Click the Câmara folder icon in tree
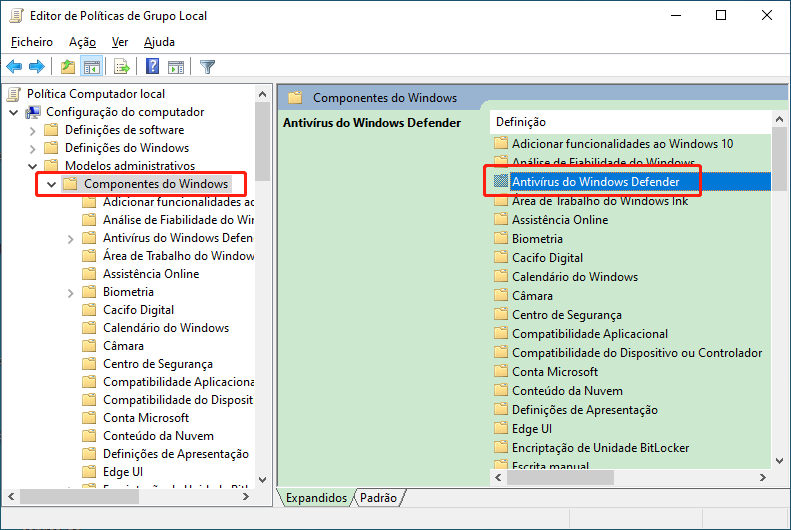 click(89, 345)
